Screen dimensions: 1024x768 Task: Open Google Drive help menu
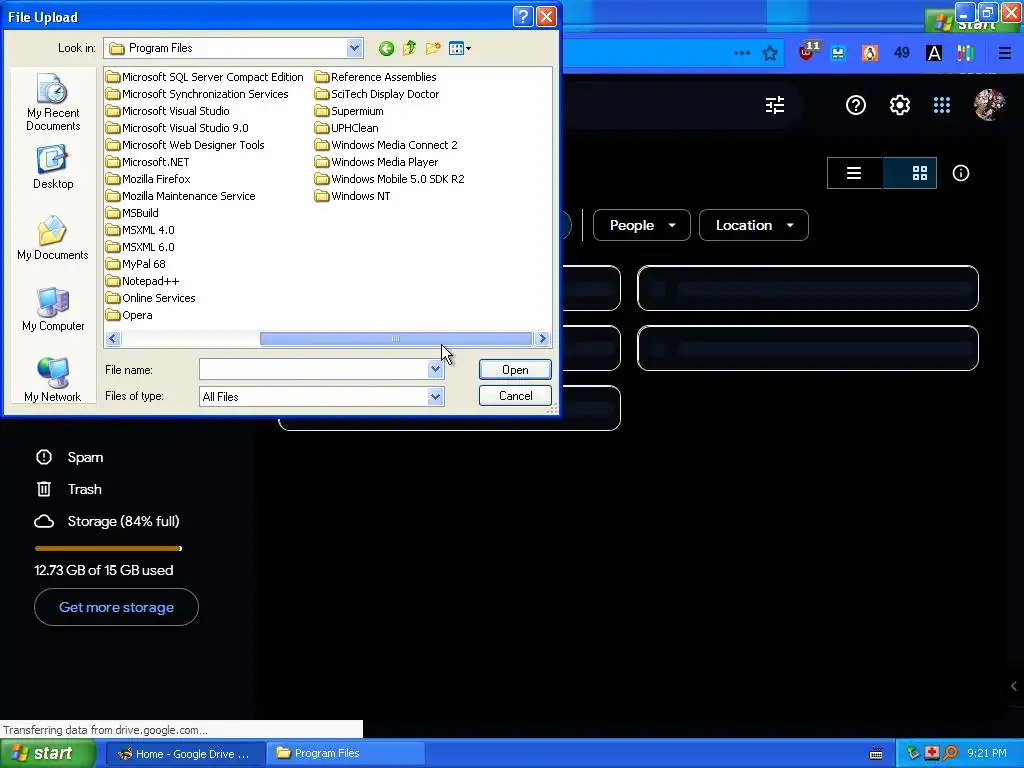(x=856, y=105)
